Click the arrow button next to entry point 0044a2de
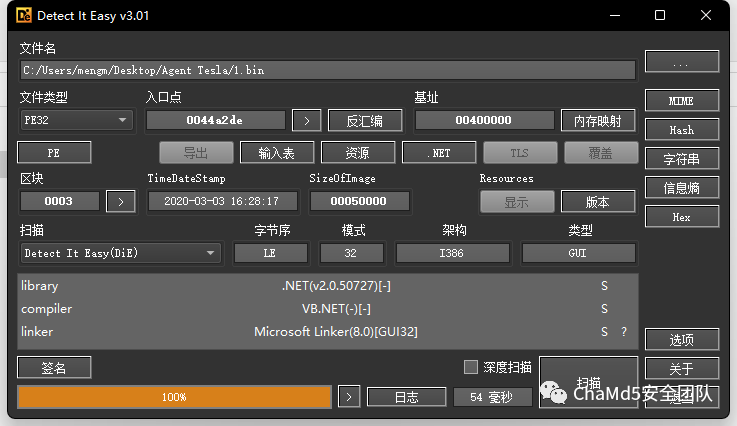This screenshot has width=737, height=426. (x=306, y=120)
